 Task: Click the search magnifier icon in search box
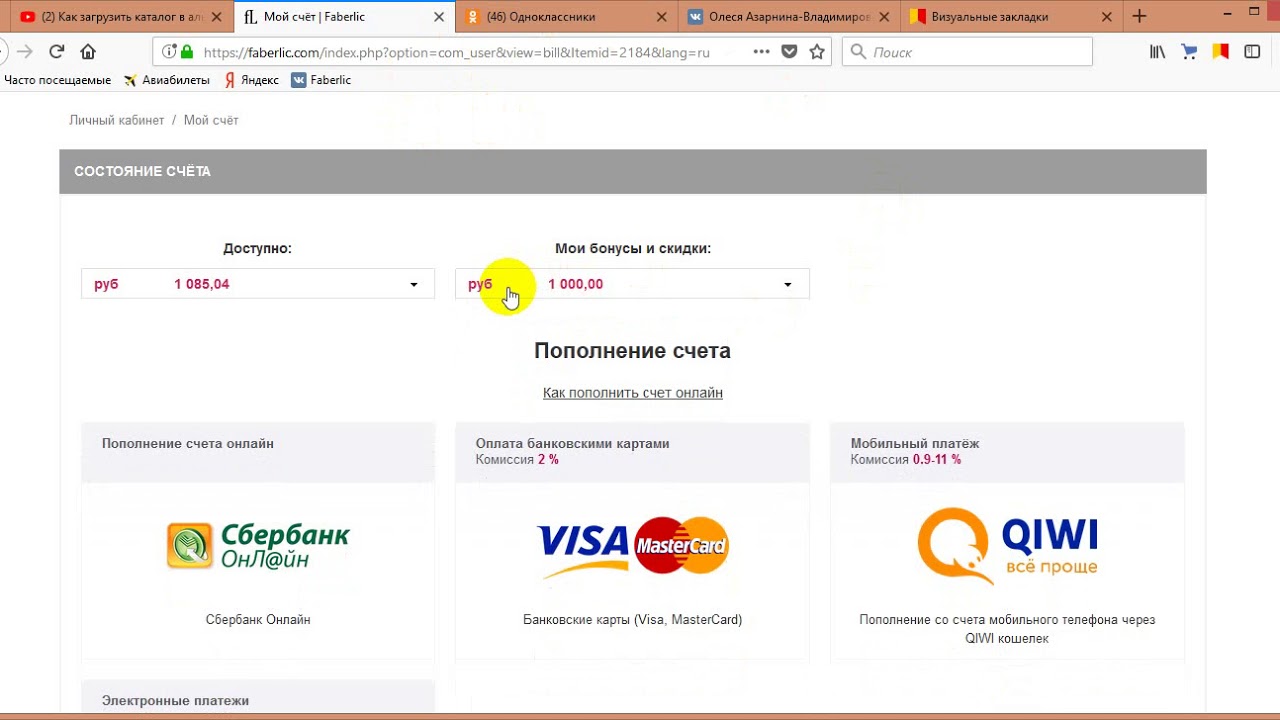pos(858,52)
